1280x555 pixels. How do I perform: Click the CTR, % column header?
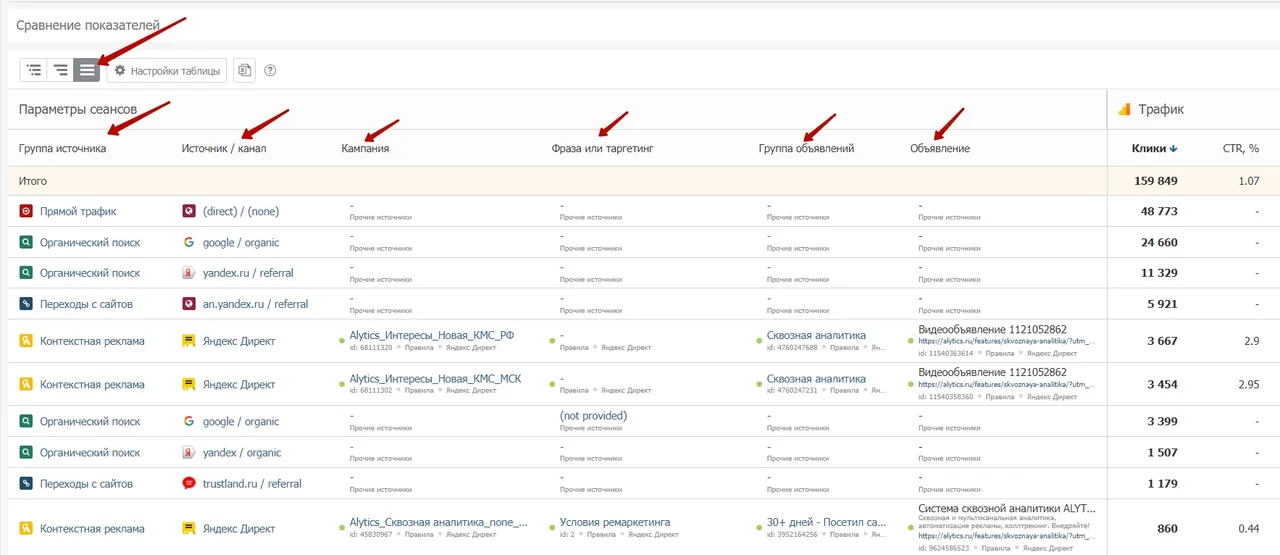pyautogui.click(x=1240, y=148)
